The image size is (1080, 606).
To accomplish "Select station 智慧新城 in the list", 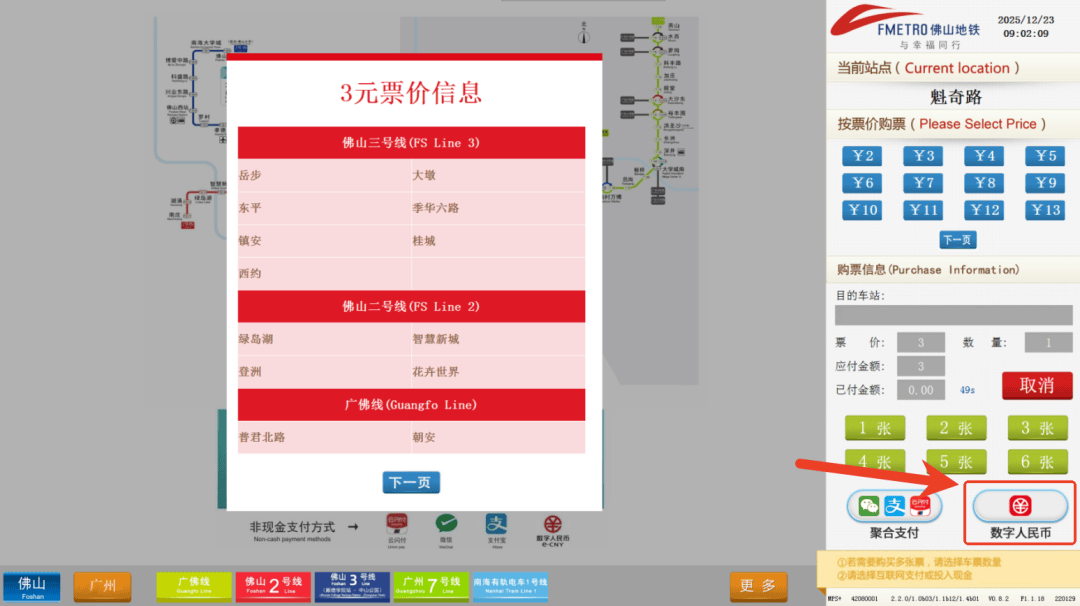I will click(x=498, y=339).
